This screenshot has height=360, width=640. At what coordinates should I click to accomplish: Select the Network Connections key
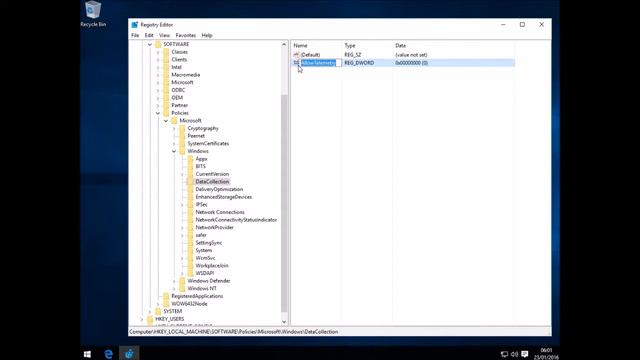coord(220,212)
